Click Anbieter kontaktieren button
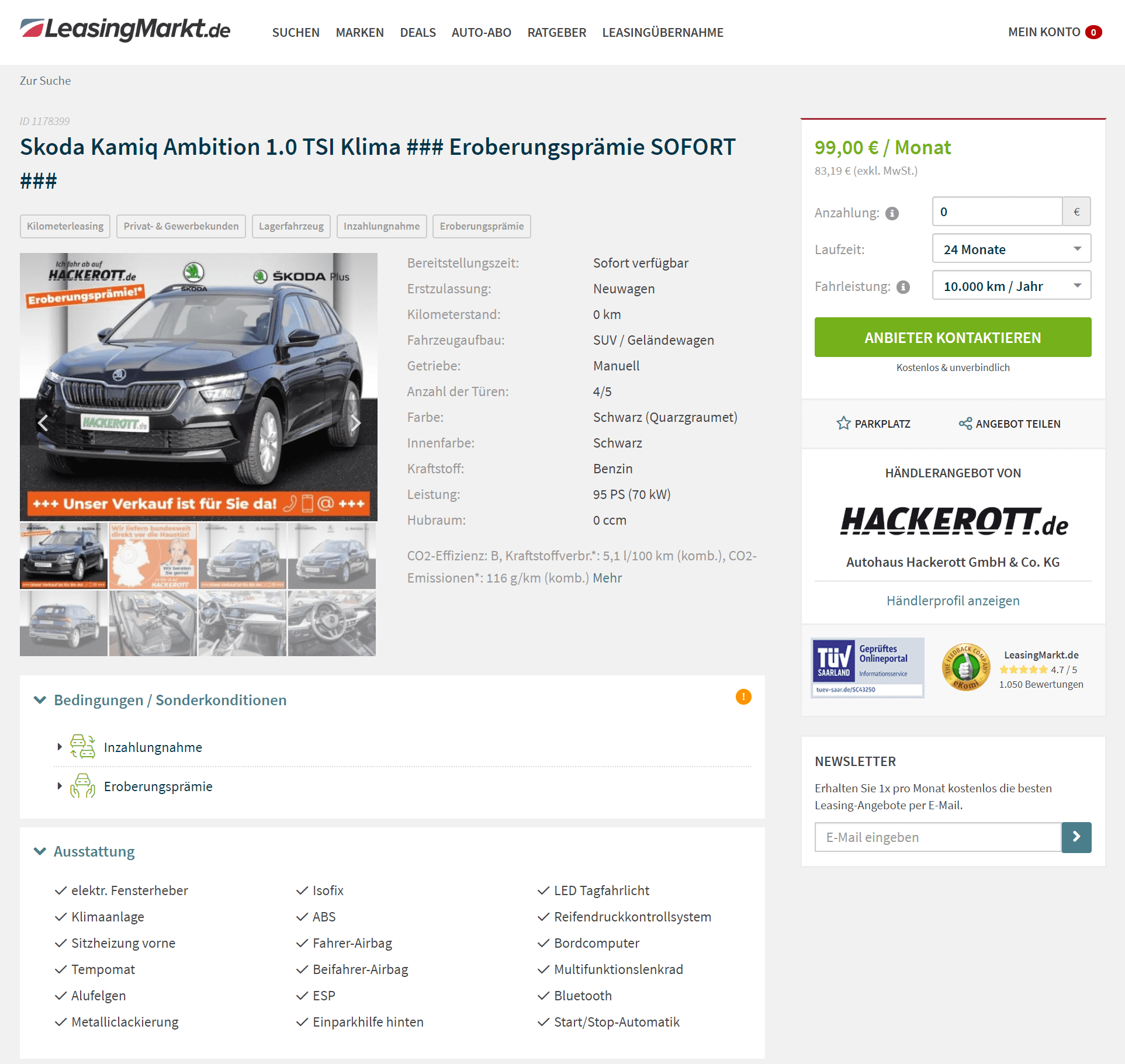 pos(953,337)
